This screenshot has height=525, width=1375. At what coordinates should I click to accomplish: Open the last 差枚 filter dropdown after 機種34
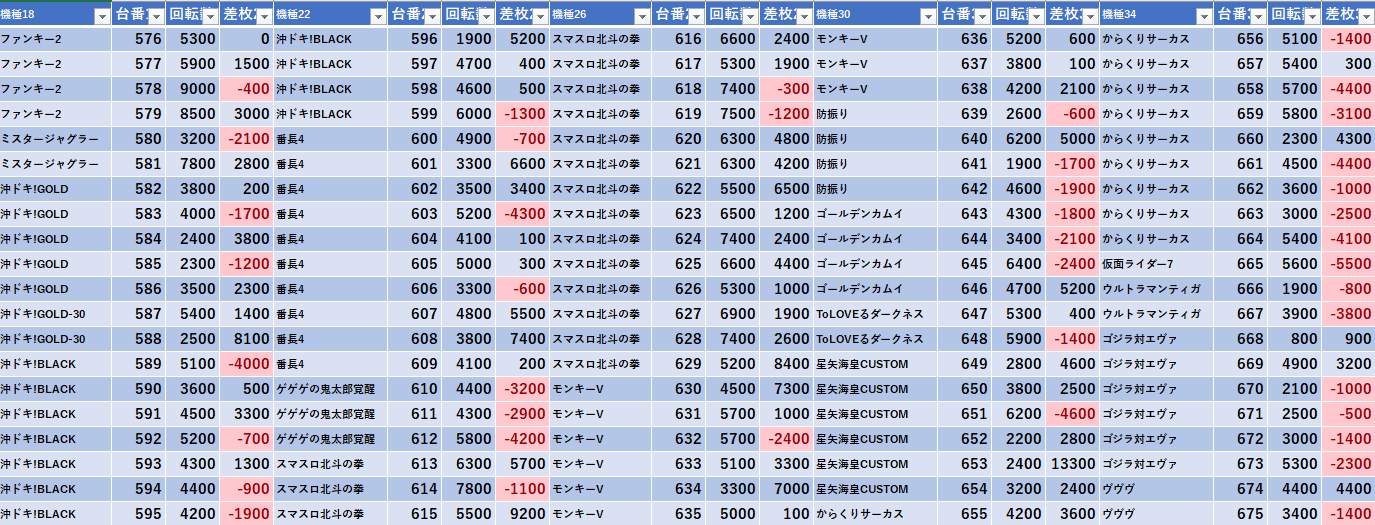[1366, 16]
